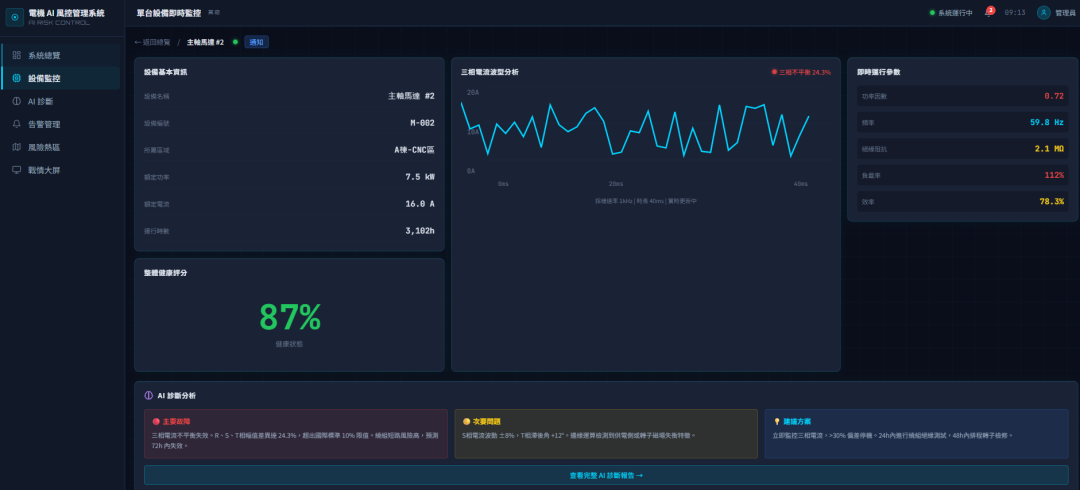The image size is (1080, 490).
Task: Click the red dot icon beside 主要故障
Action: pyautogui.click(x=156, y=421)
